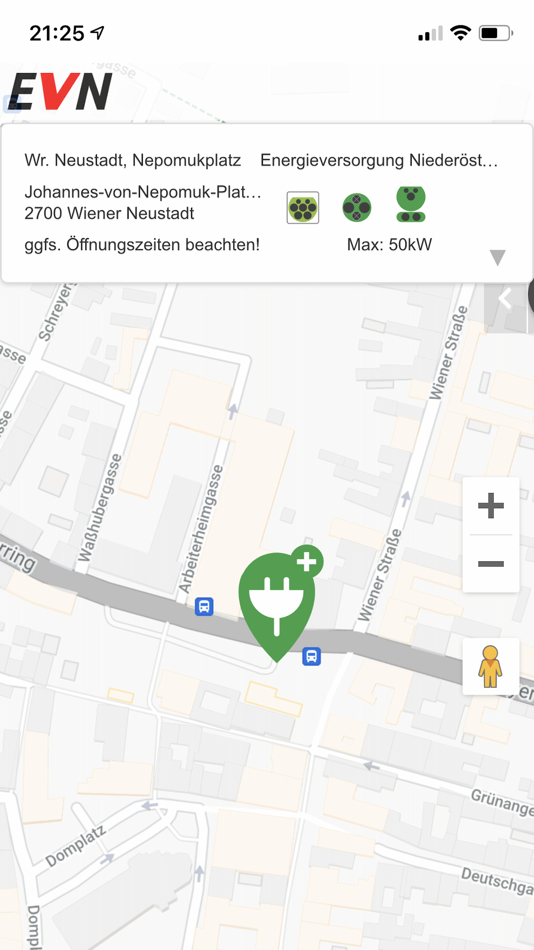This screenshot has height=950, width=534.
Task: Click the EVN logo
Action: point(61,91)
